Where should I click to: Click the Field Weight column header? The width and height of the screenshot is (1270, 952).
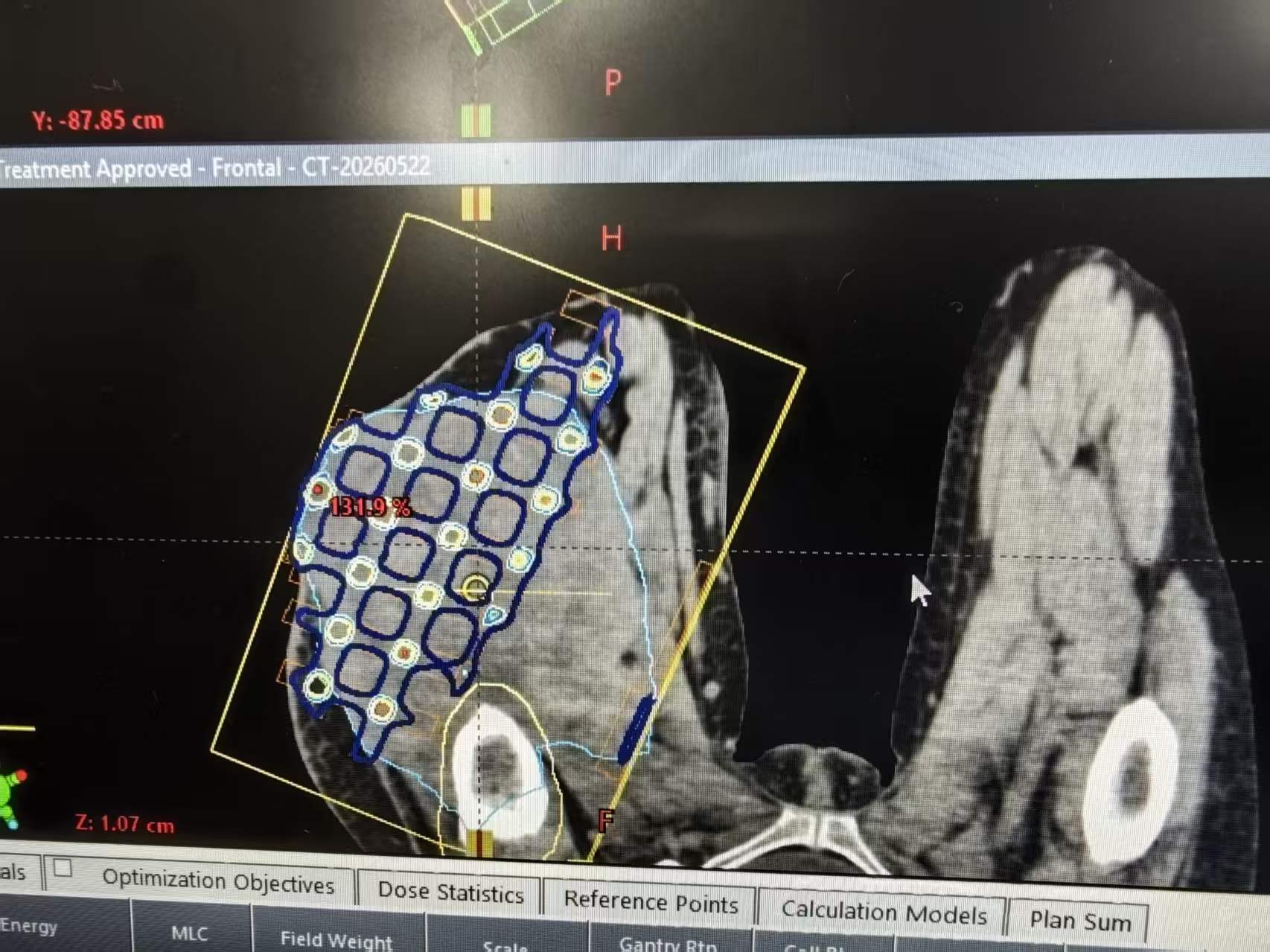[x=336, y=939]
